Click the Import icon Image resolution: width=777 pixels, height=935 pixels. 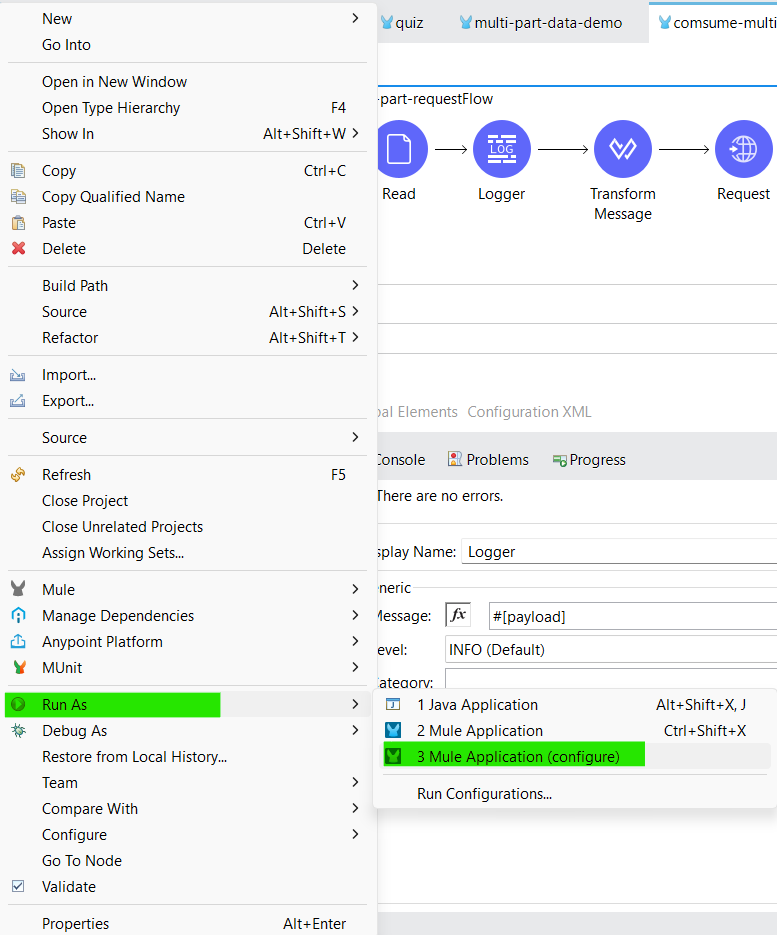point(18,375)
